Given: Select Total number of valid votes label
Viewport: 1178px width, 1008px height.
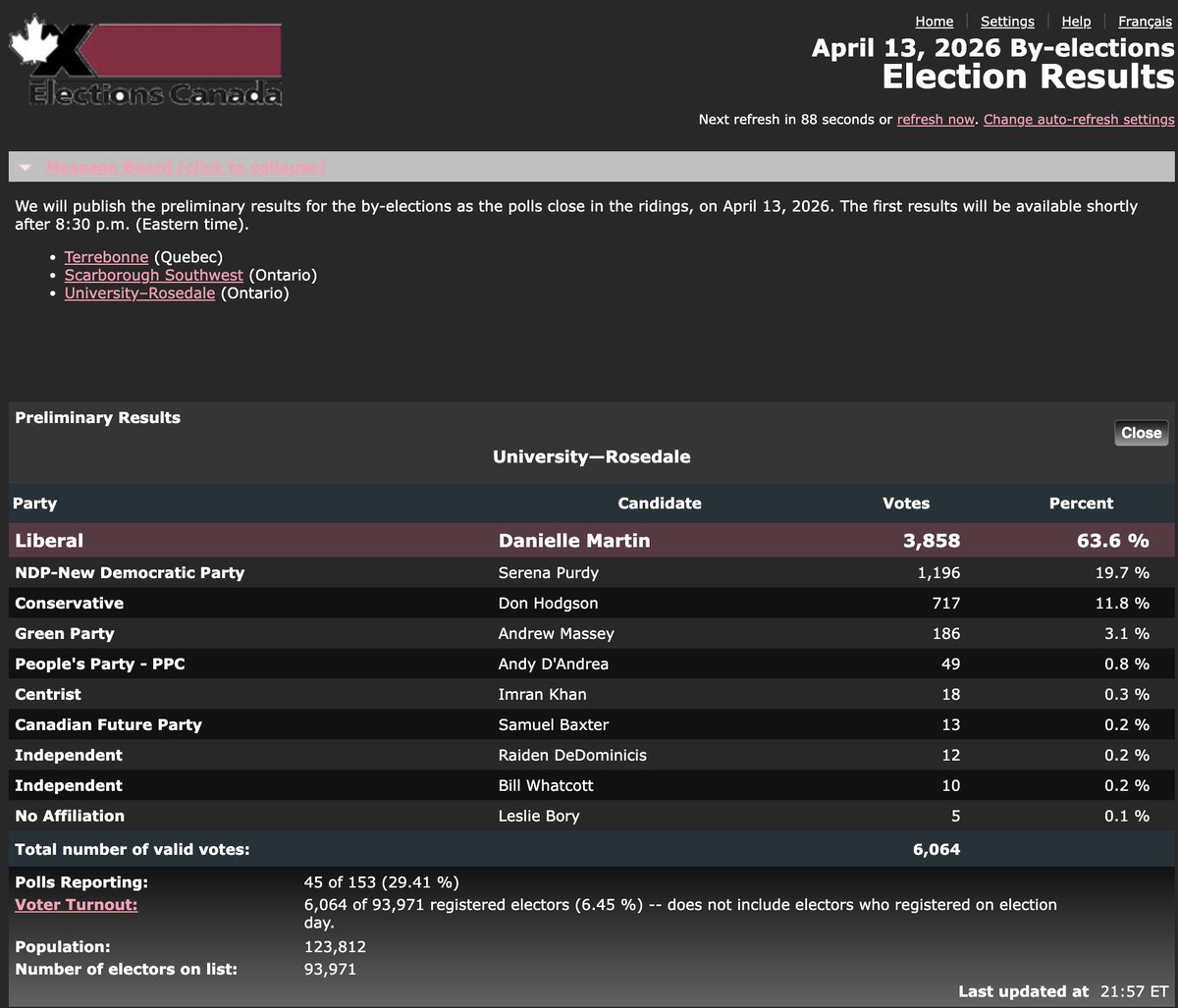Looking at the screenshot, I should click(x=133, y=850).
